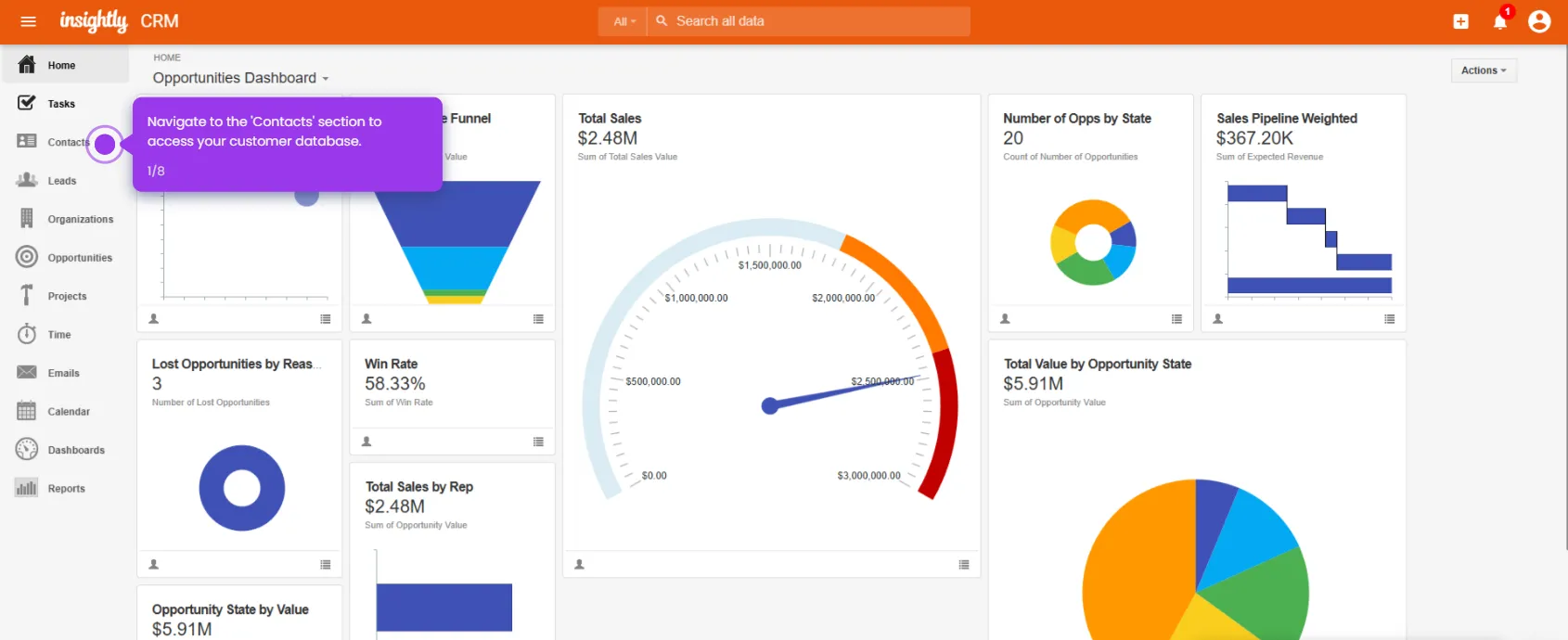Open the user profile avatar menu
Viewport: 1568px width, 640px height.
click(x=1539, y=21)
